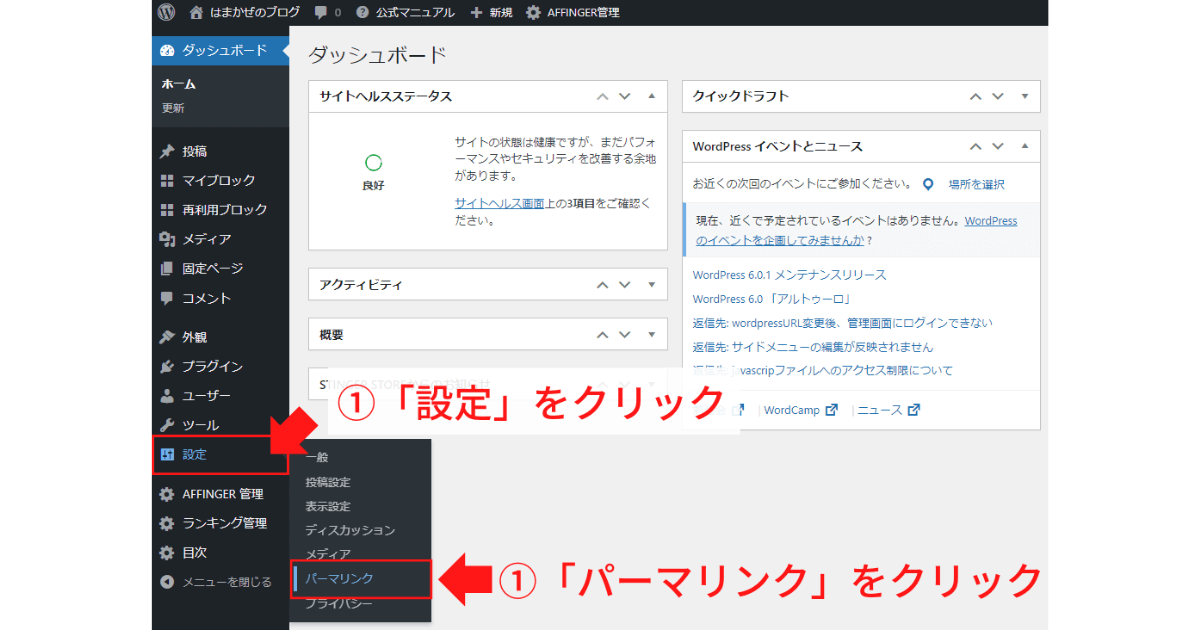The width and height of the screenshot is (1200, 630).
Task: Select the 外観 appearance icon
Action: [168, 337]
